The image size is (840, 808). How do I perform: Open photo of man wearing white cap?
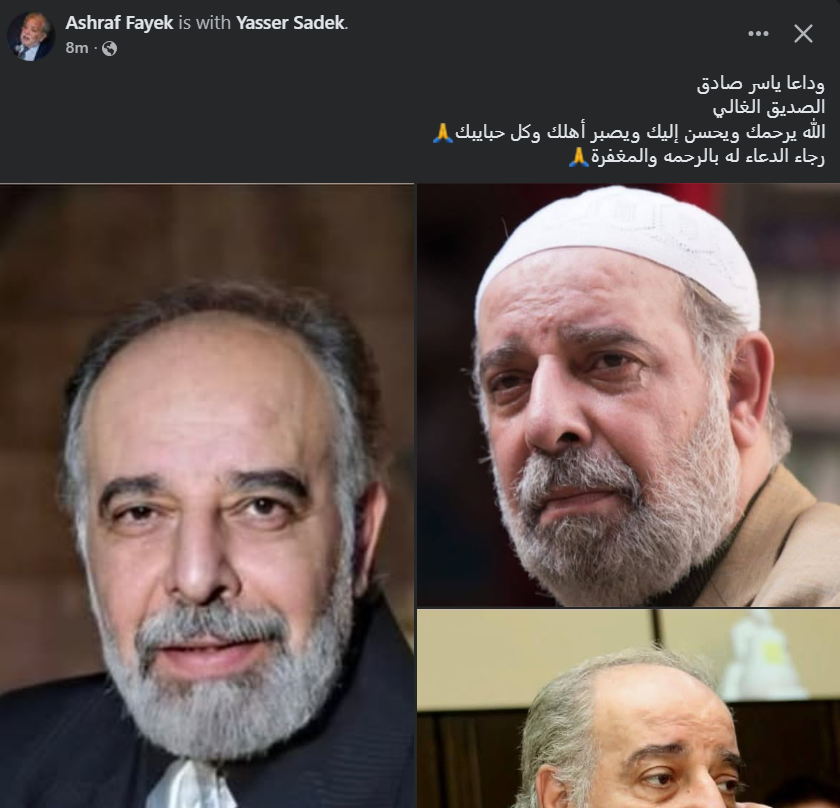point(628,395)
